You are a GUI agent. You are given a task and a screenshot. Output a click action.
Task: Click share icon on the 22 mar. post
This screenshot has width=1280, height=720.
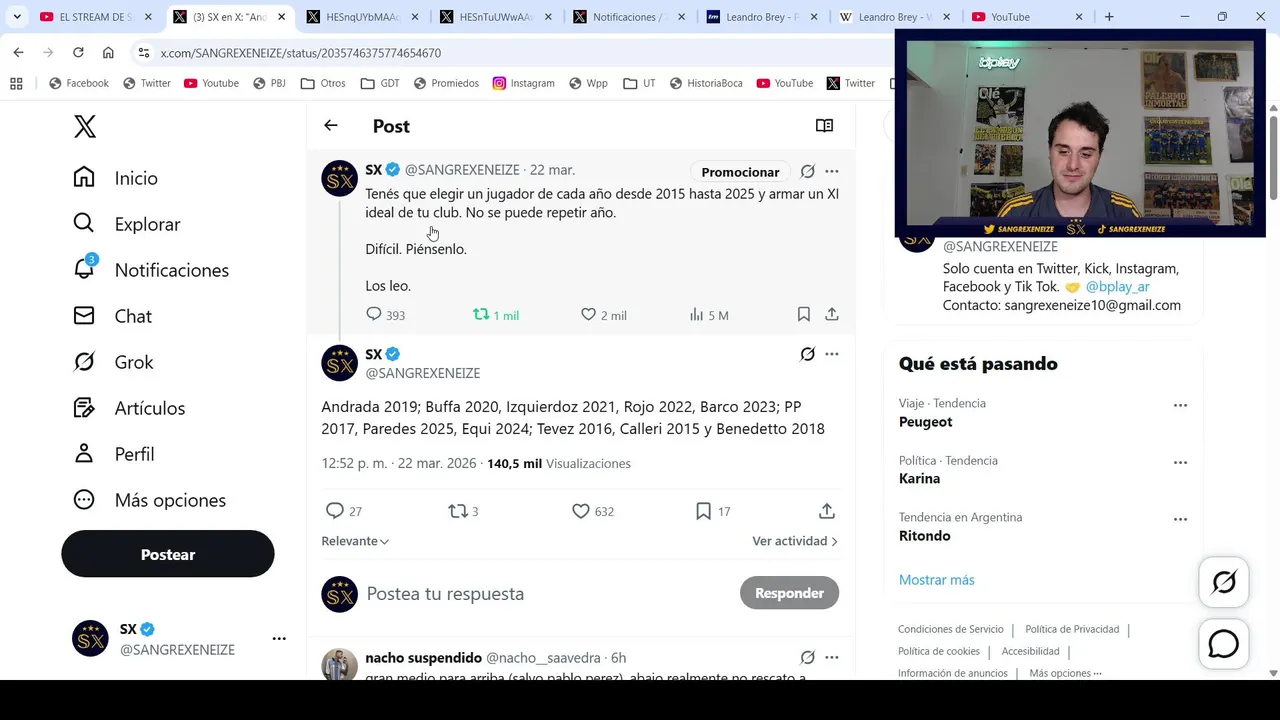832,314
